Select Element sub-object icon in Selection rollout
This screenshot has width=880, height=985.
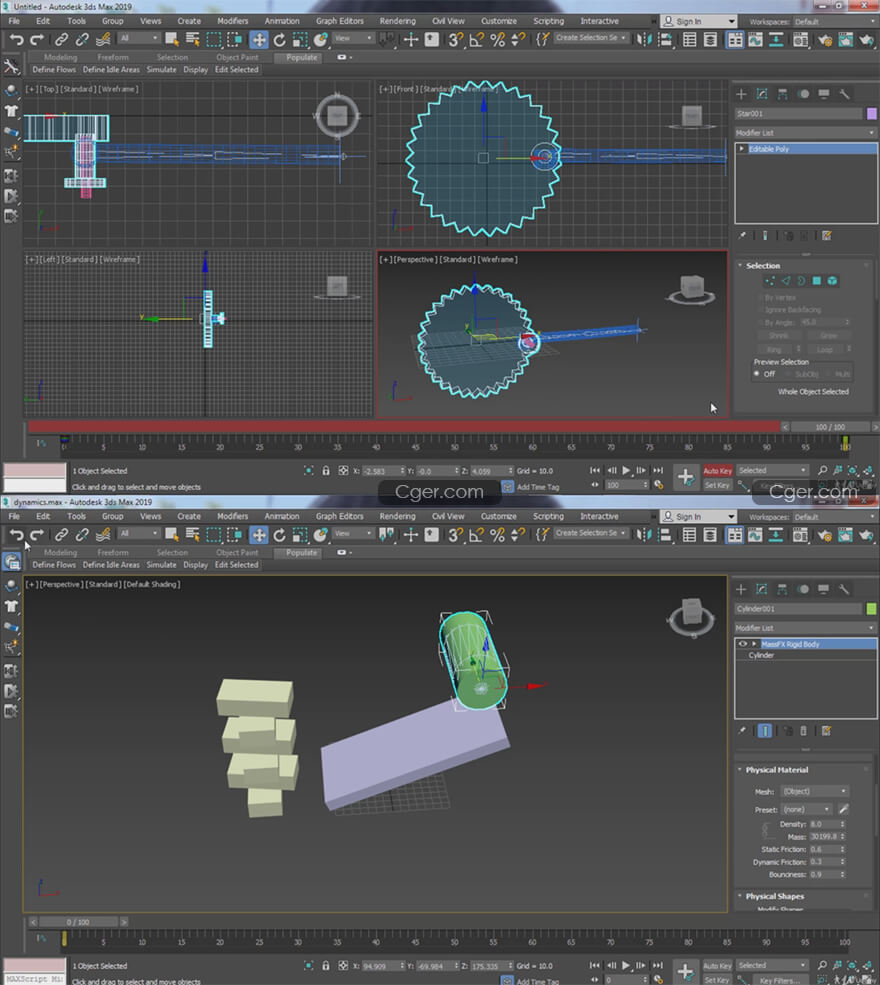point(832,281)
